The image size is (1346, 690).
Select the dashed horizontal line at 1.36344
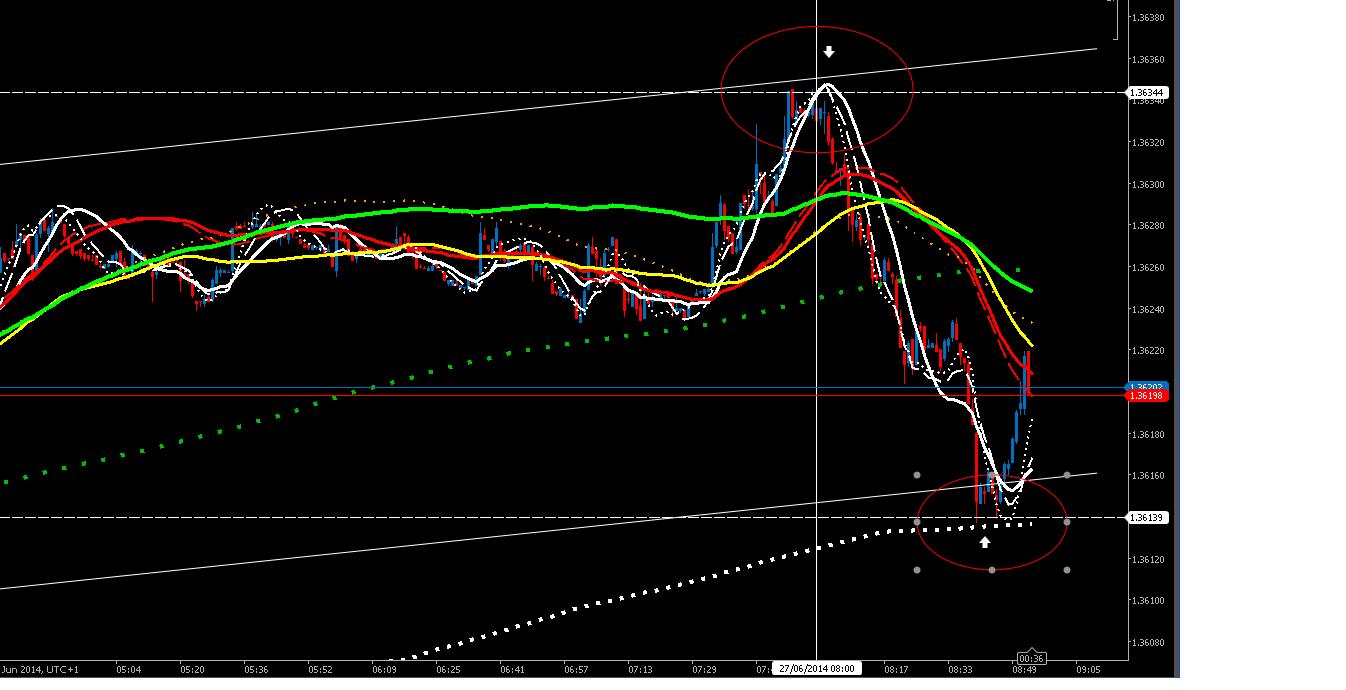pos(400,90)
